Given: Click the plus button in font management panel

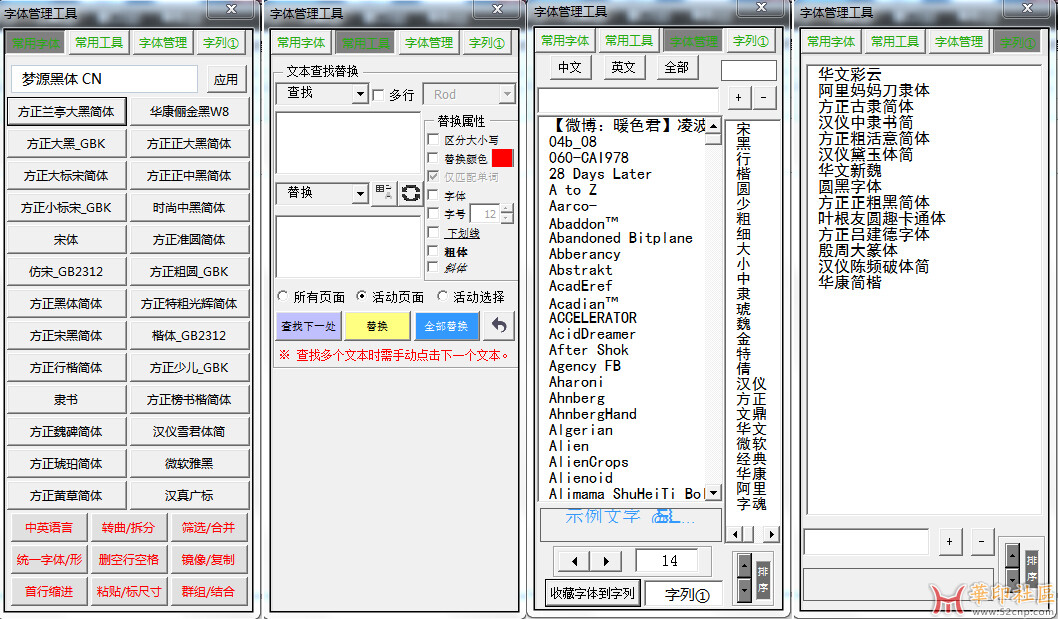Looking at the screenshot, I should point(738,98).
